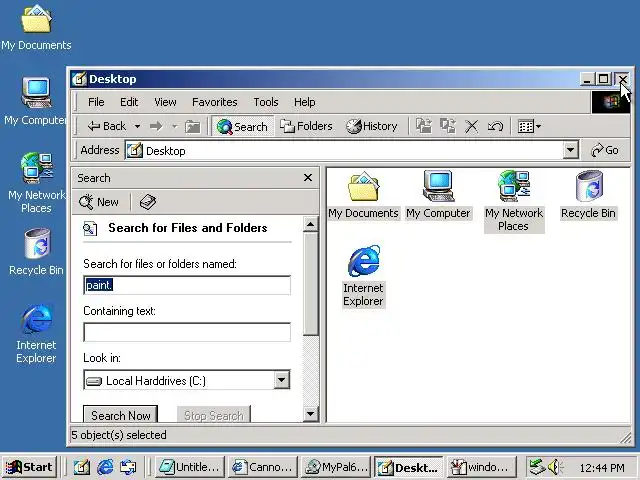Go up one folder level
Image resolution: width=640 pixels, height=480 pixels.
pos(192,127)
